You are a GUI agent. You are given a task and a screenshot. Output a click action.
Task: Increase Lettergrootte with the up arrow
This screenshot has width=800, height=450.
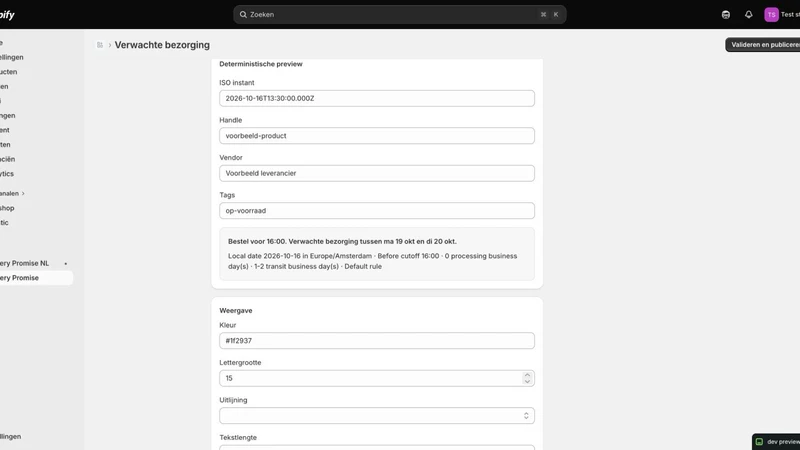tap(527, 375)
